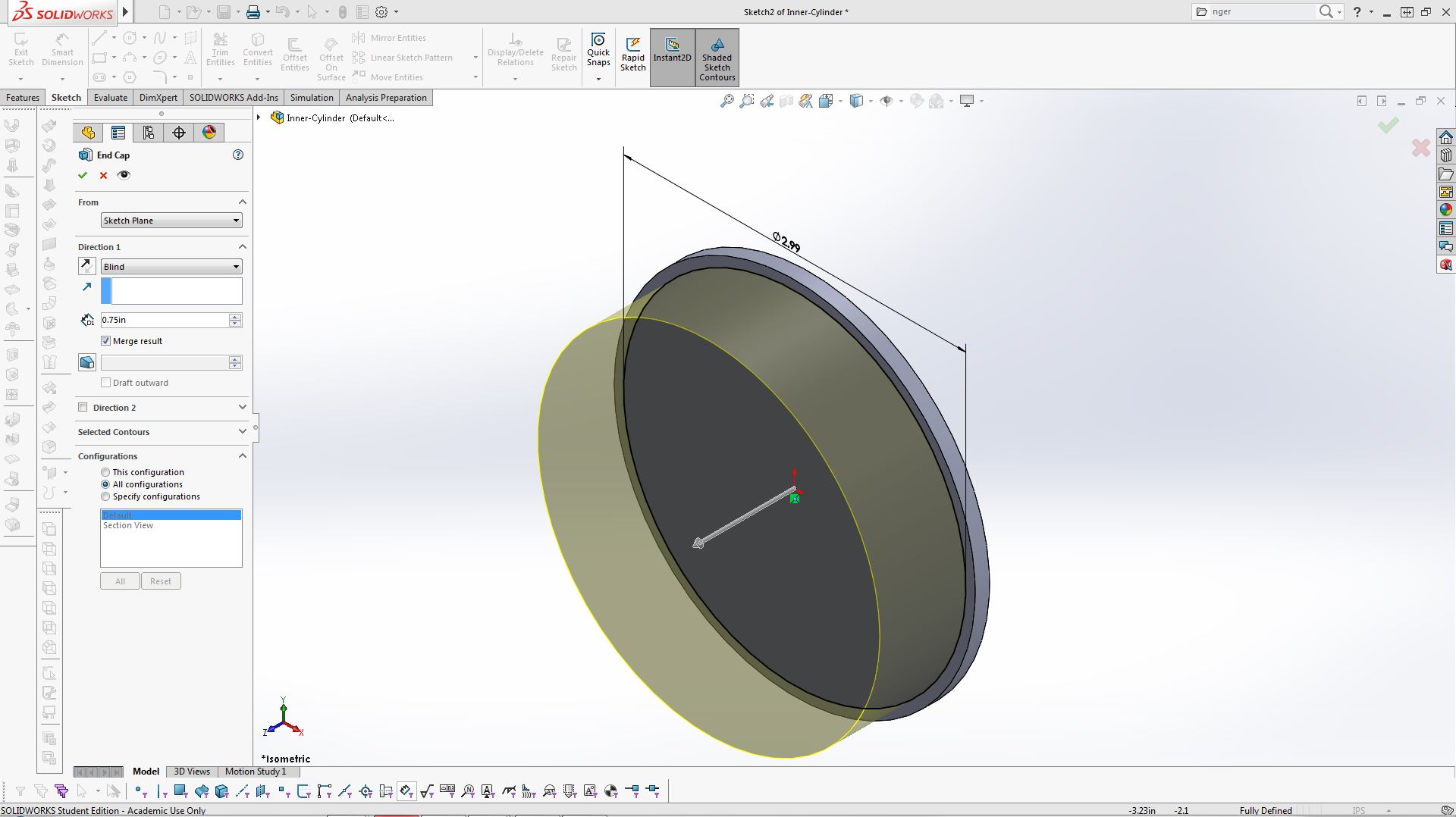Open DisplayManager color sphere tab

pos(209,133)
